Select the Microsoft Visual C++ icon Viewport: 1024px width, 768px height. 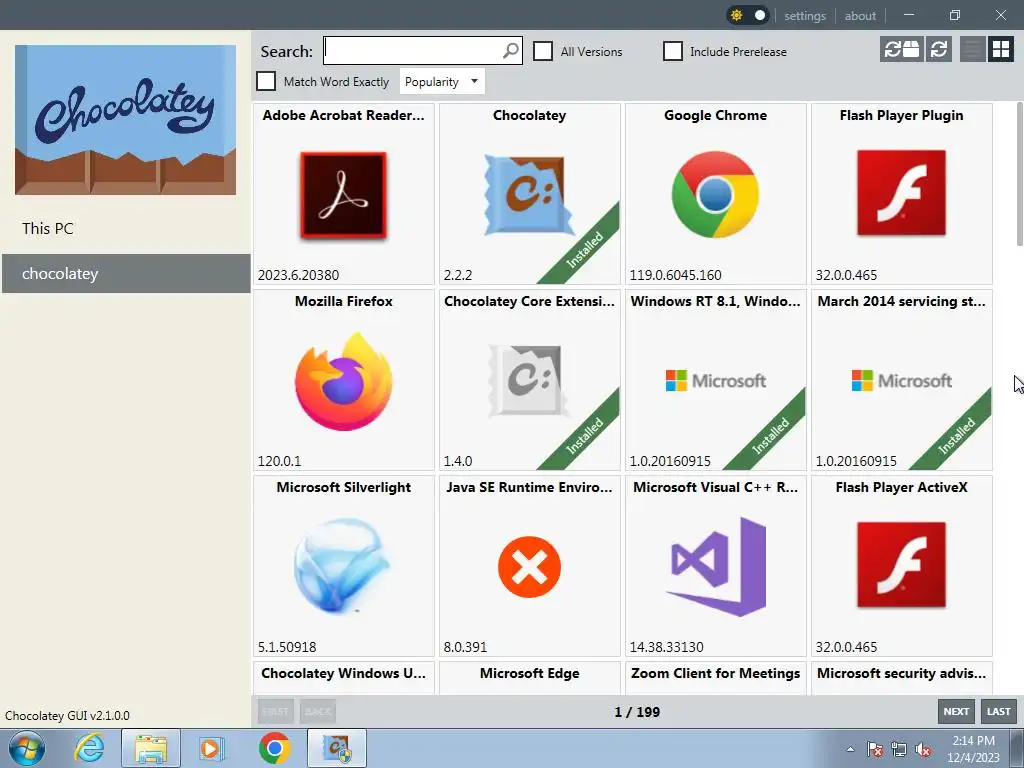(715, 567)
